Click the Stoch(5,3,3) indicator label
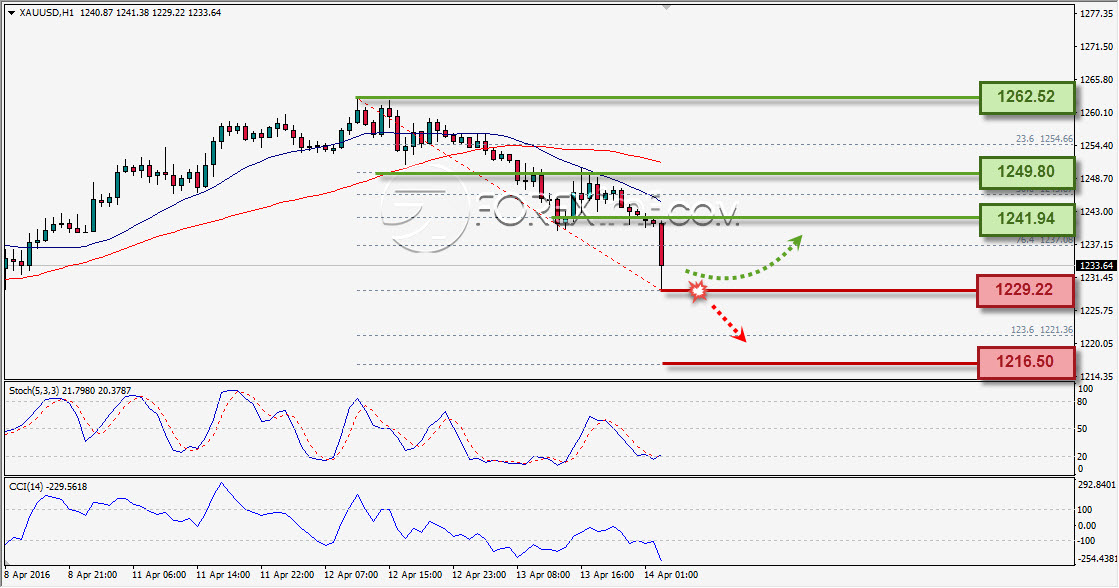This screenshot has width=1119, height=588. 70,390
